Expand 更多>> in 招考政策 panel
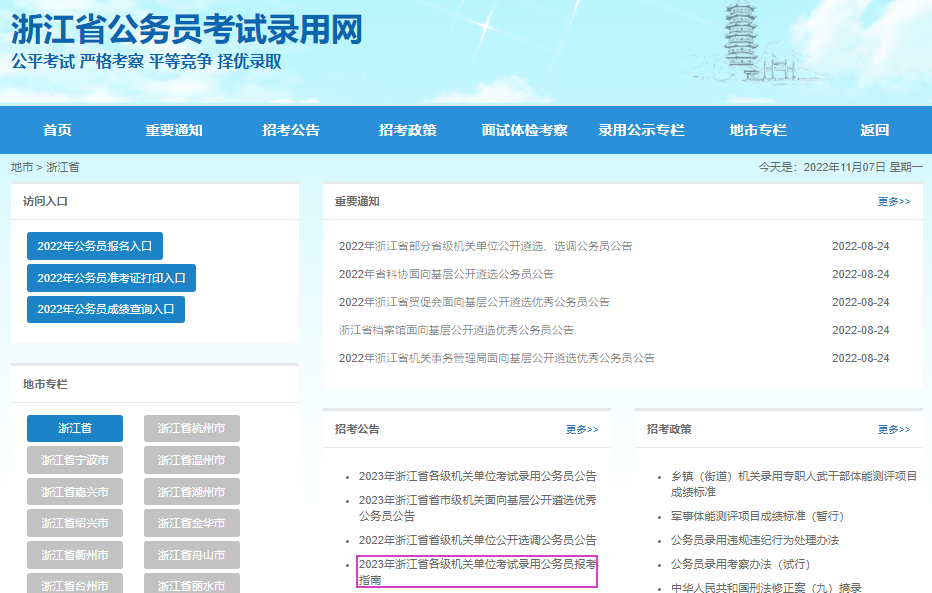This screenshot has width=932, height=593. (894, 430)
